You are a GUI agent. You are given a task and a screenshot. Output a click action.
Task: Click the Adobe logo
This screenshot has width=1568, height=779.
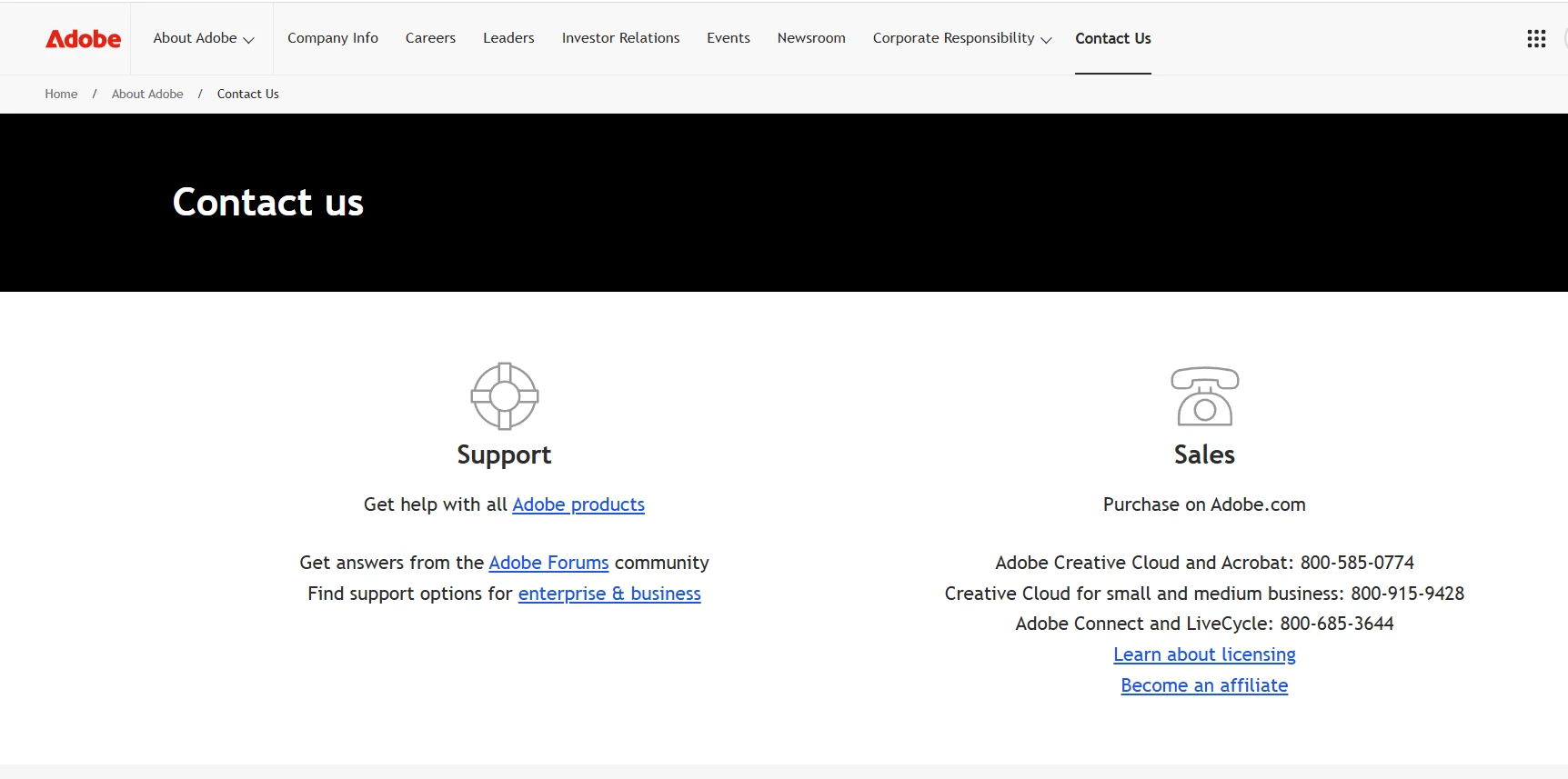click(x=83, y=38)
